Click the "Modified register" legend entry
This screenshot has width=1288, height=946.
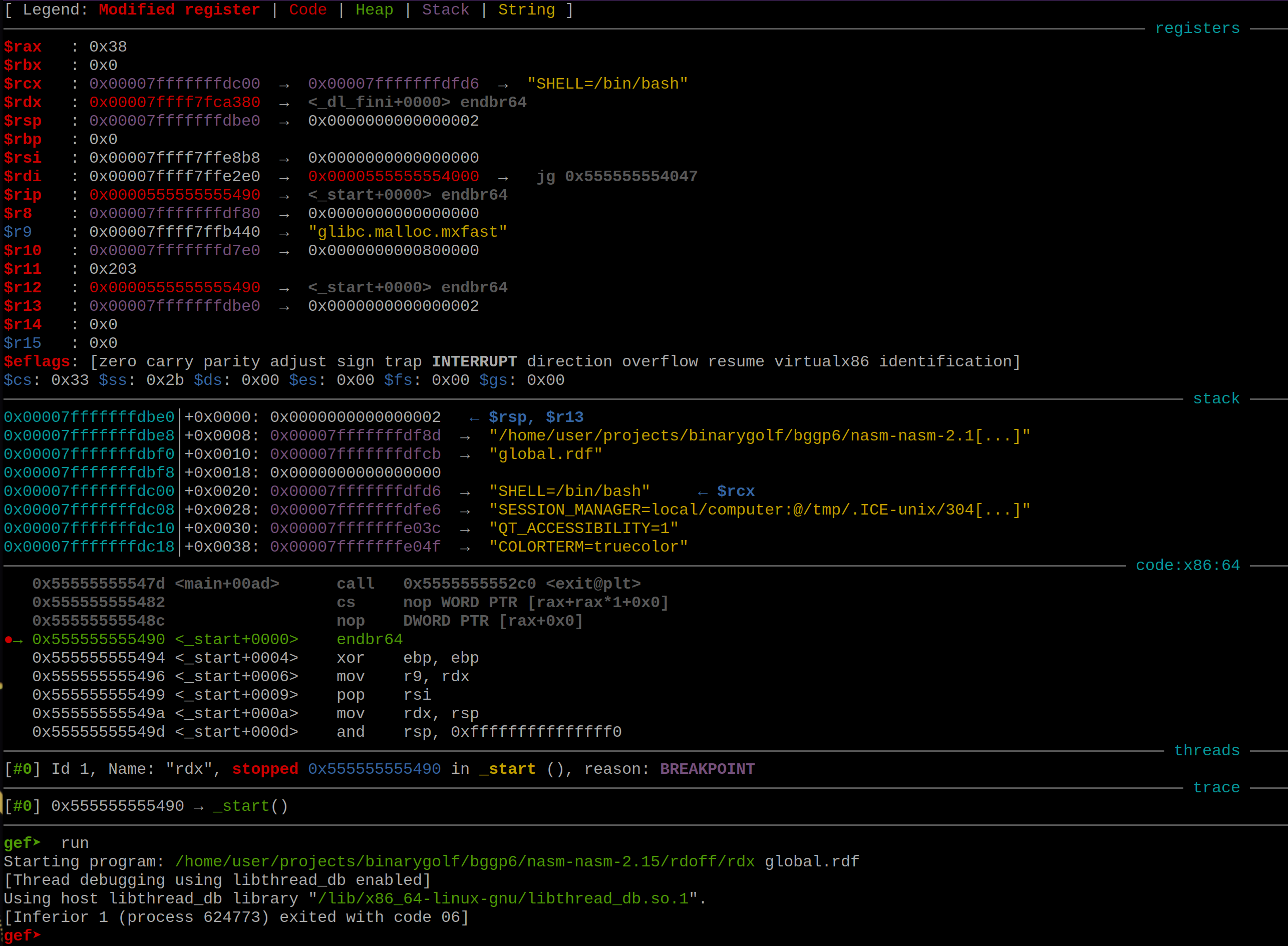coord(179,11)
